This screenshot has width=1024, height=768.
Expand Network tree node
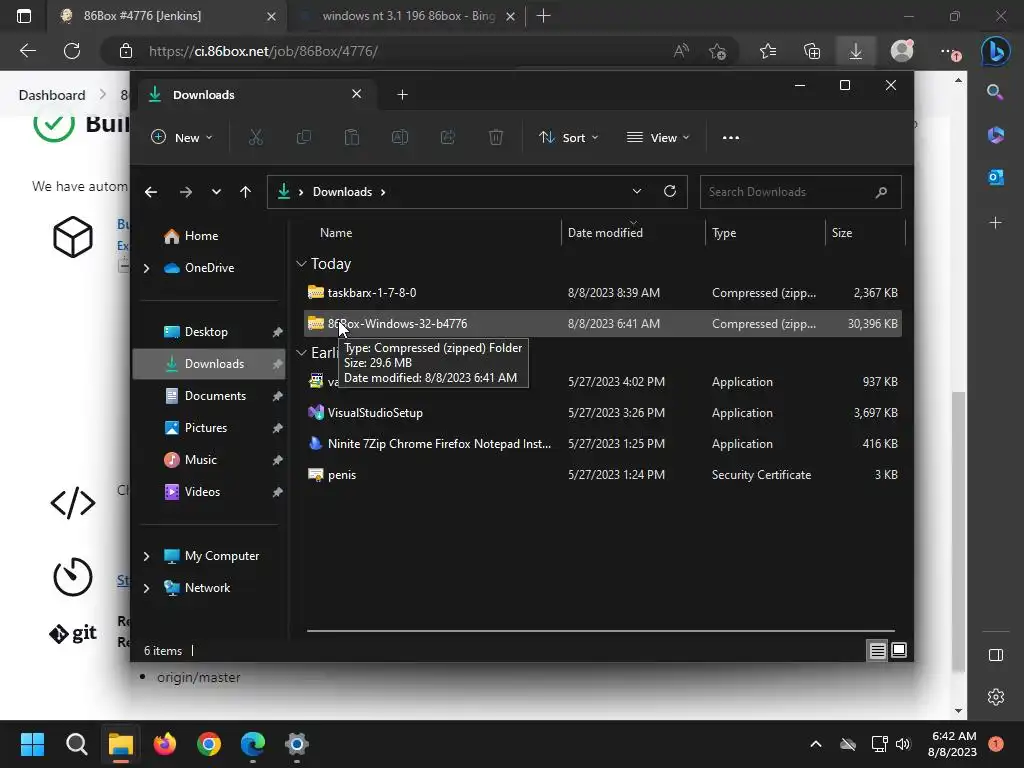146,588
